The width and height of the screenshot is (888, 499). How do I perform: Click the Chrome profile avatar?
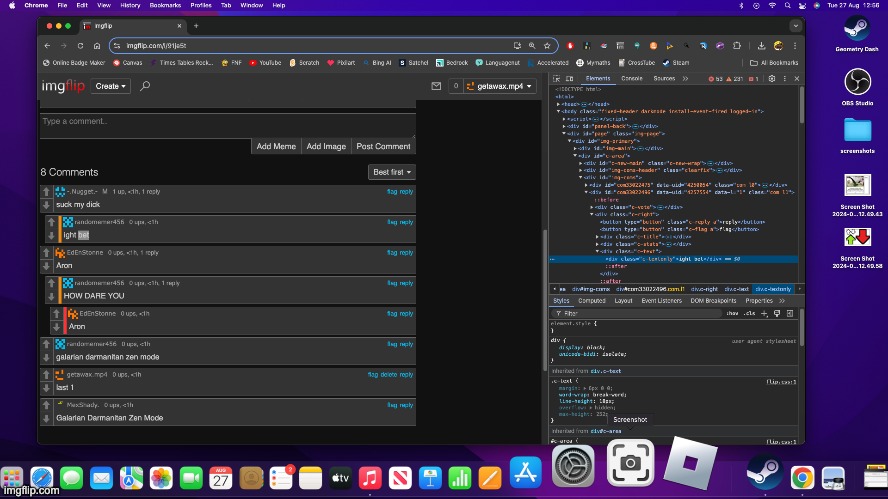tap(778, 46)
